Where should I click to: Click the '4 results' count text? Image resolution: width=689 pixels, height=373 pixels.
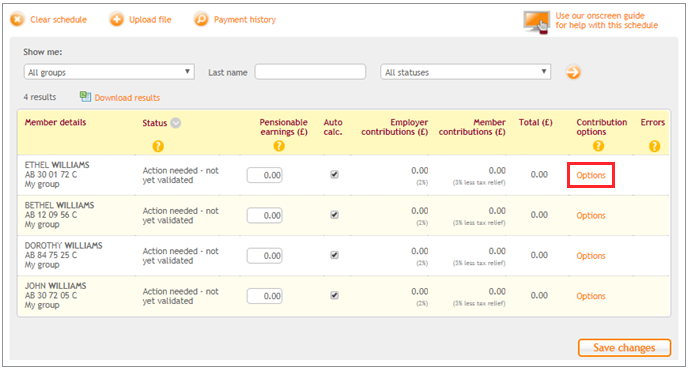(x=40, y=97)
